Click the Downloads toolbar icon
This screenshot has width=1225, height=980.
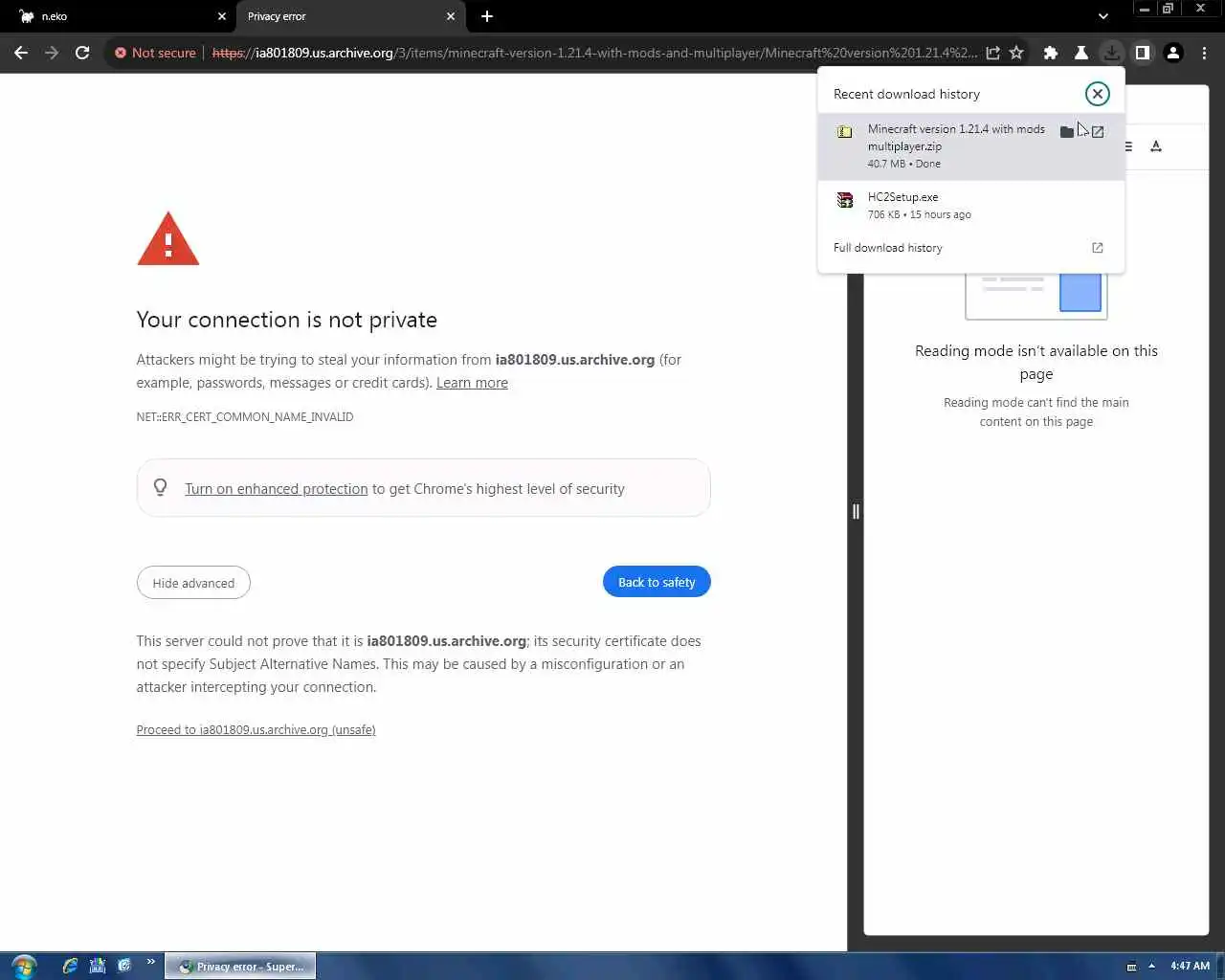(x=1112, y=53)
